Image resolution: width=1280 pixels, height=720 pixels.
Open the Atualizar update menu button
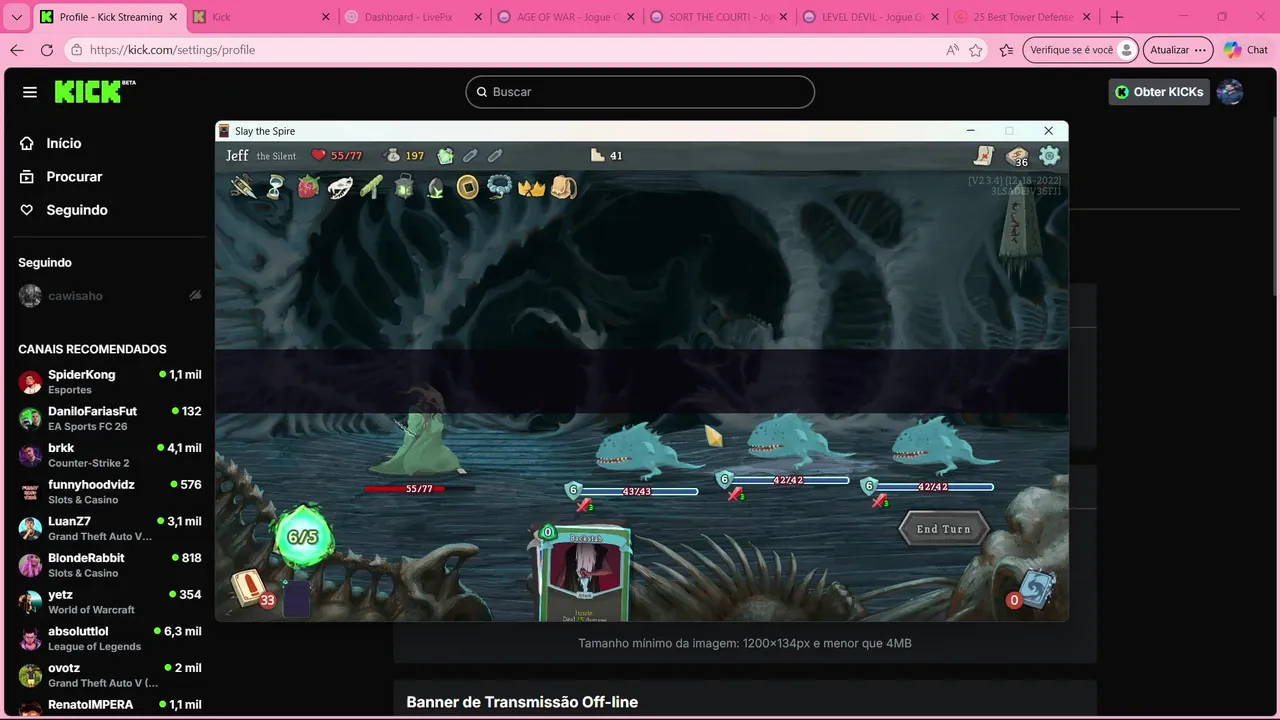pos(1177,50)
